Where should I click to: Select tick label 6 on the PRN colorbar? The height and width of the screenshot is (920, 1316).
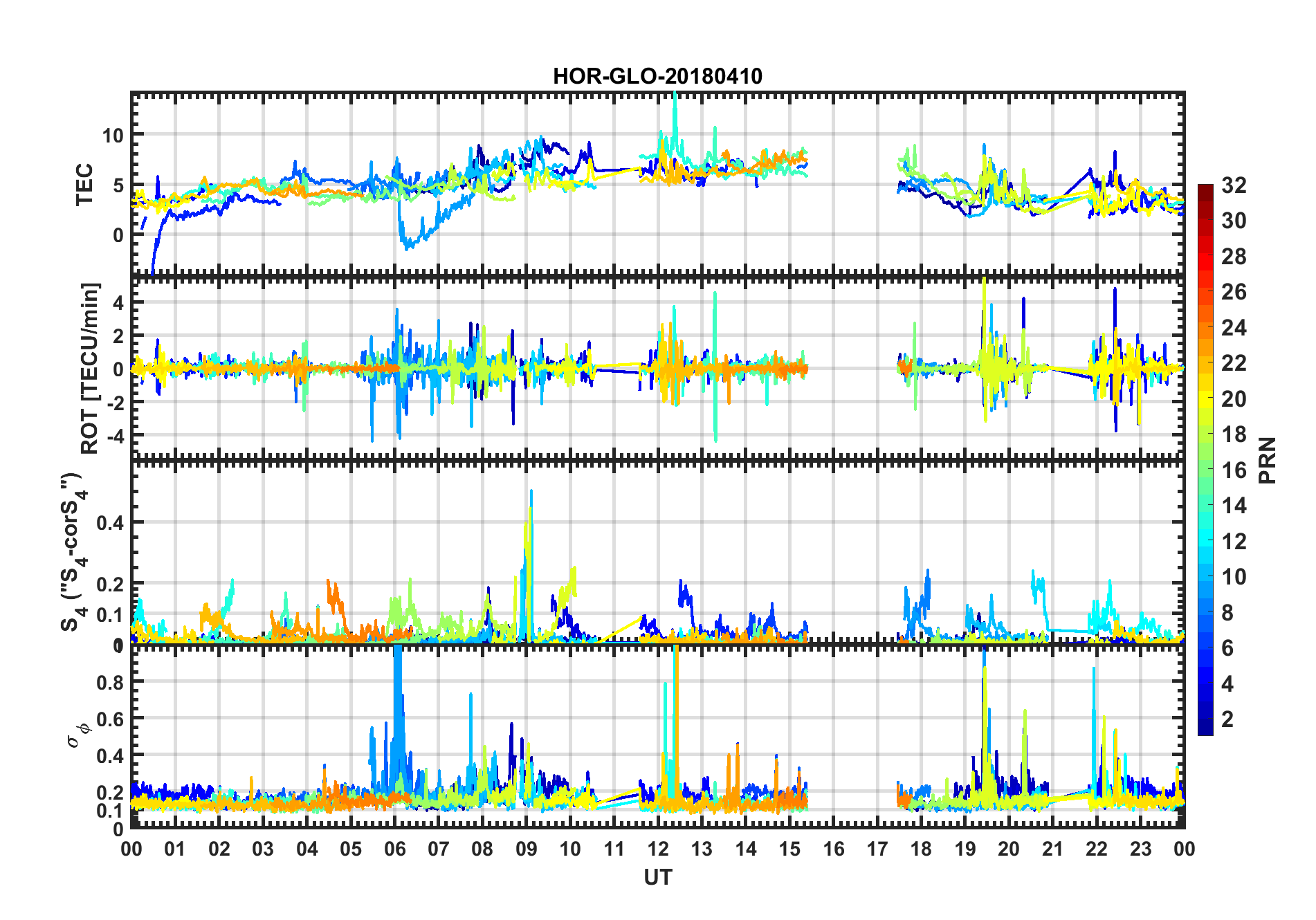pyautogui.click(x=1227, y=648)
